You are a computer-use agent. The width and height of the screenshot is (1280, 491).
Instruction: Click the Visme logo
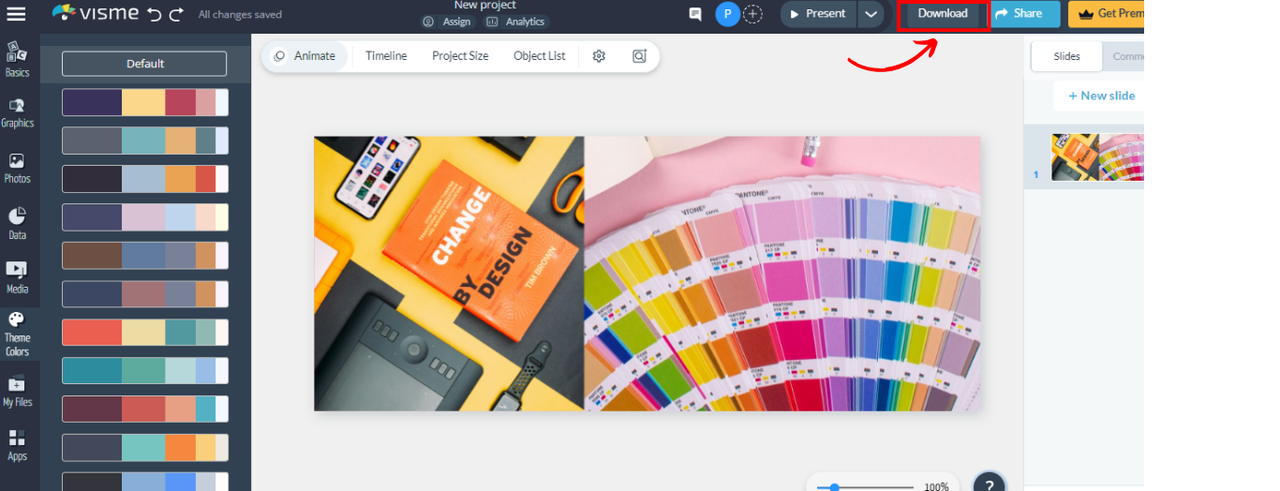(x=93, y=13)
